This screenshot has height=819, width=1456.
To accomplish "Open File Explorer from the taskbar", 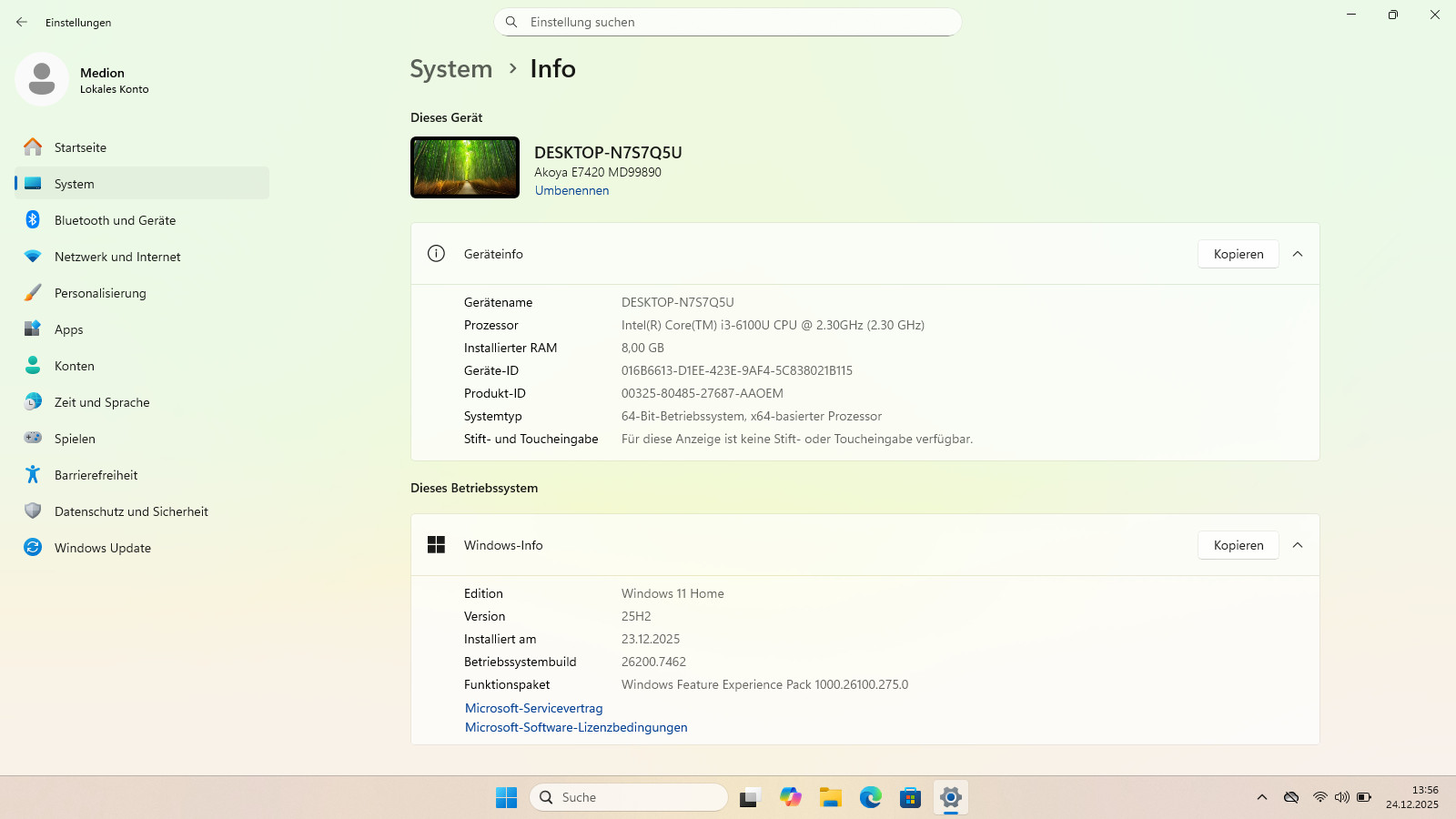I will tap(831, 797).
